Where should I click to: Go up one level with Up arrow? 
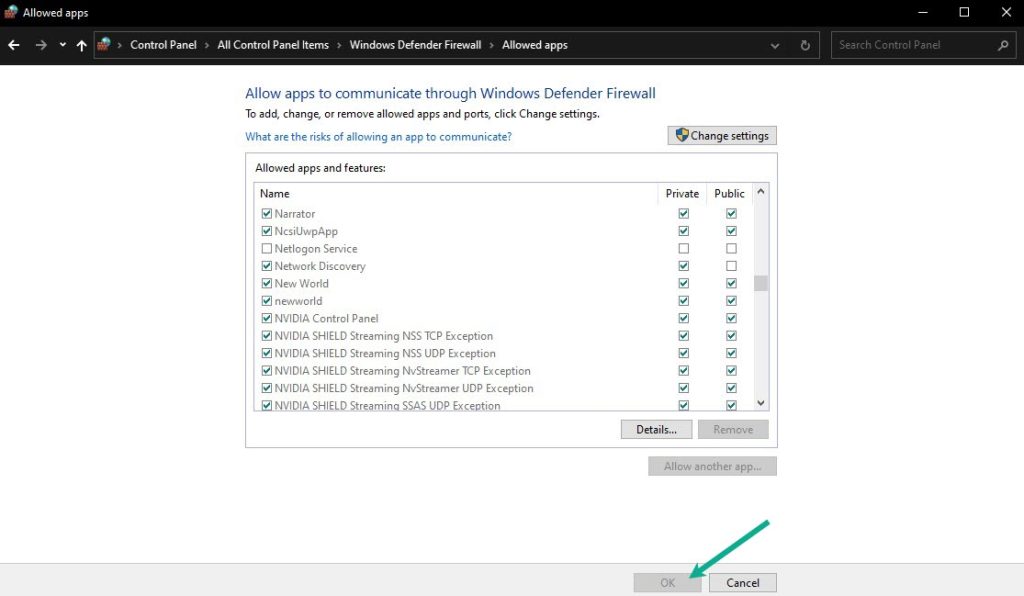[82, 45]
